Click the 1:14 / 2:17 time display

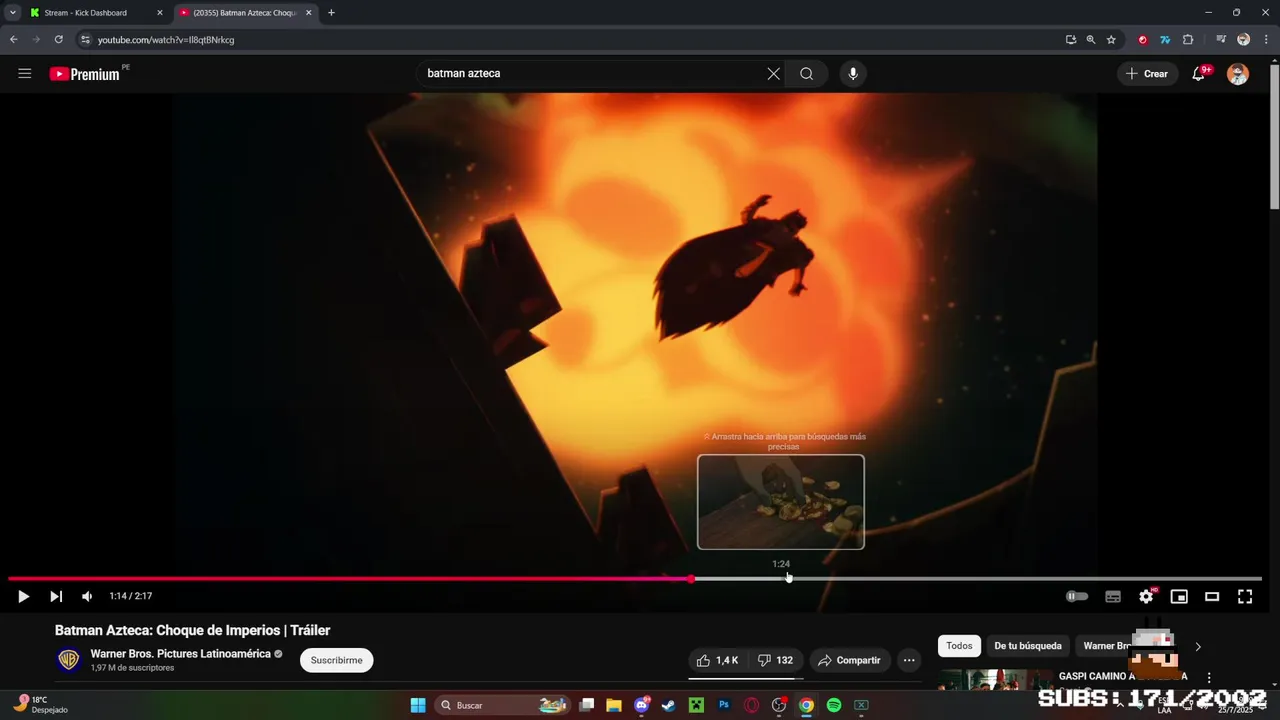[x=131, y=597]
